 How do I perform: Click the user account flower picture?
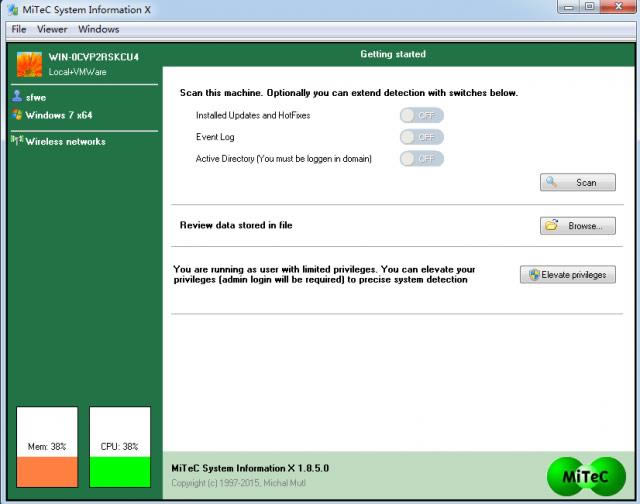[x=29, y=64]
